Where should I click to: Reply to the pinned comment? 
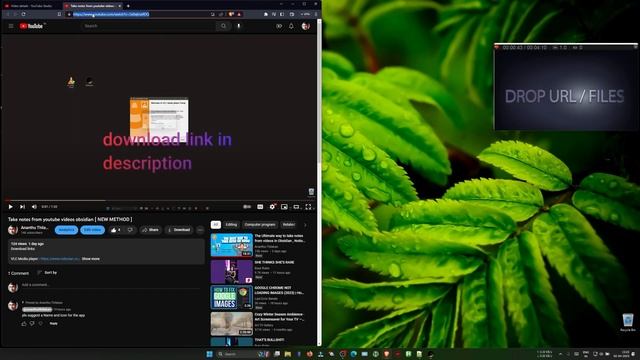(53, 324)
